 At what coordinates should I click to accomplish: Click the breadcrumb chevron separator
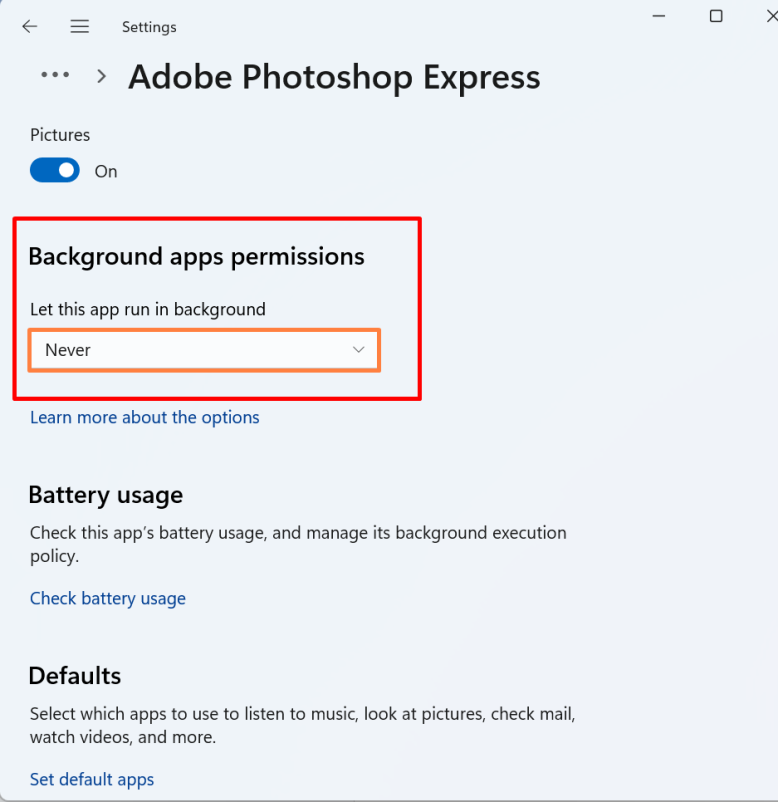(x=102, y=76)
